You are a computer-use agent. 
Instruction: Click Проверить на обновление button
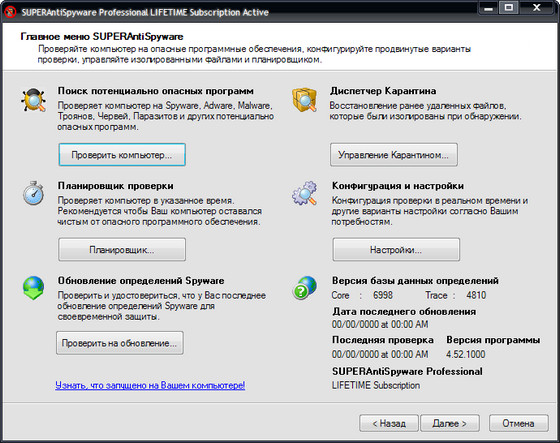coord(120,343)
